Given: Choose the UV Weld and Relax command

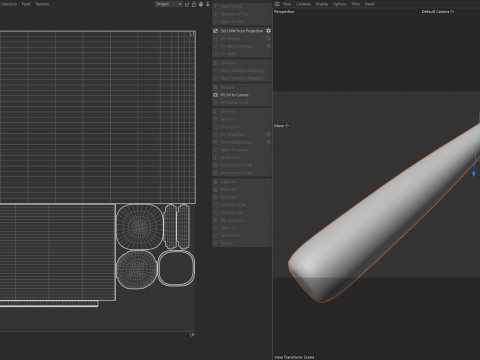Looking at the screenshot, I should point(242,46).
